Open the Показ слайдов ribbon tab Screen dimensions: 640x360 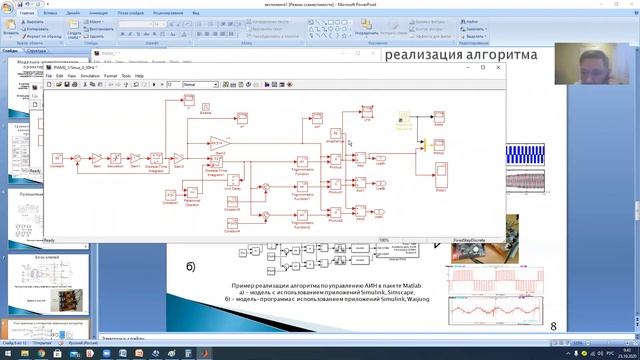pyautogui.click(x=131, y=13)
